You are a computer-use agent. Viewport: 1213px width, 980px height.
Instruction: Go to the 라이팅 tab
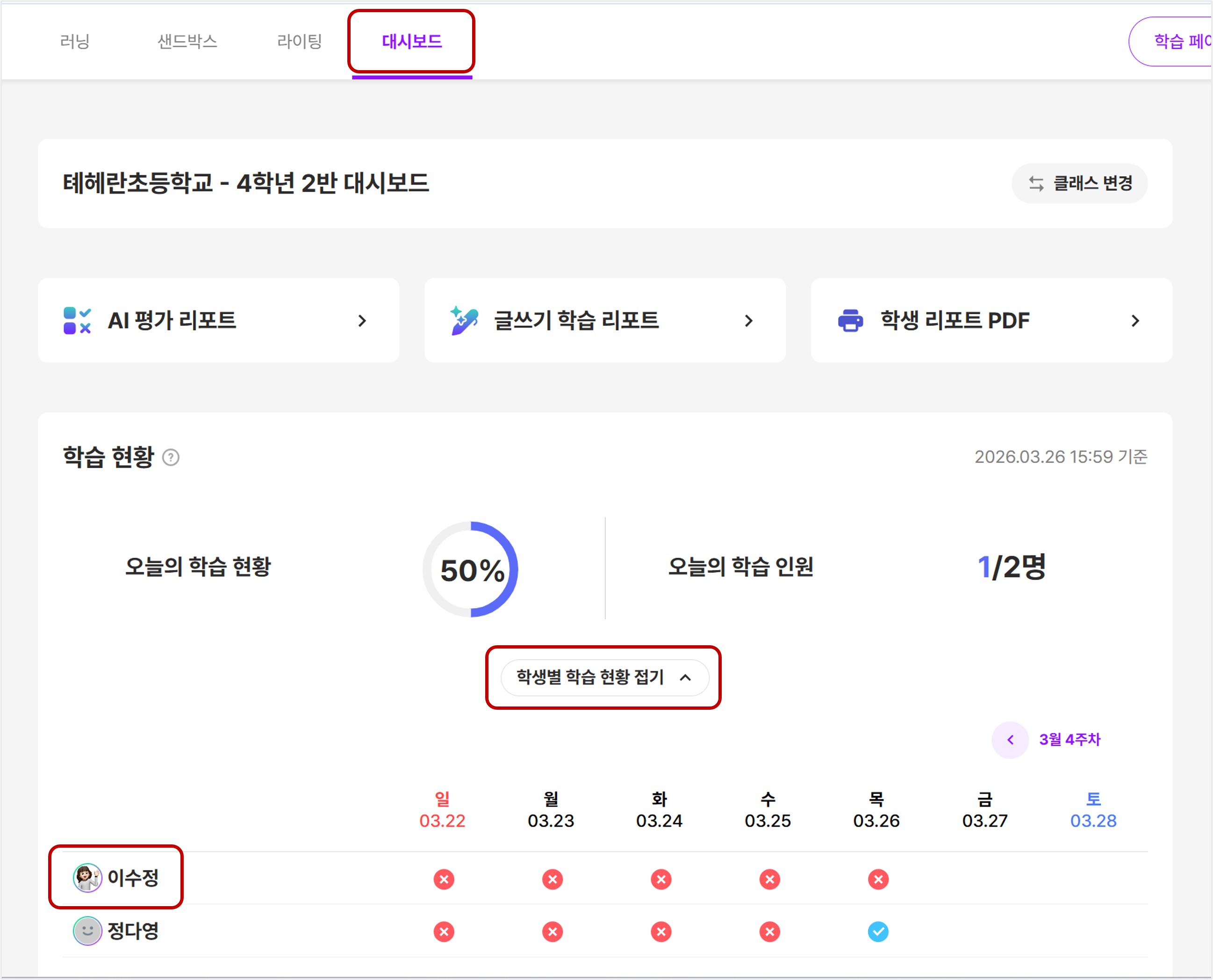point(299,41)
